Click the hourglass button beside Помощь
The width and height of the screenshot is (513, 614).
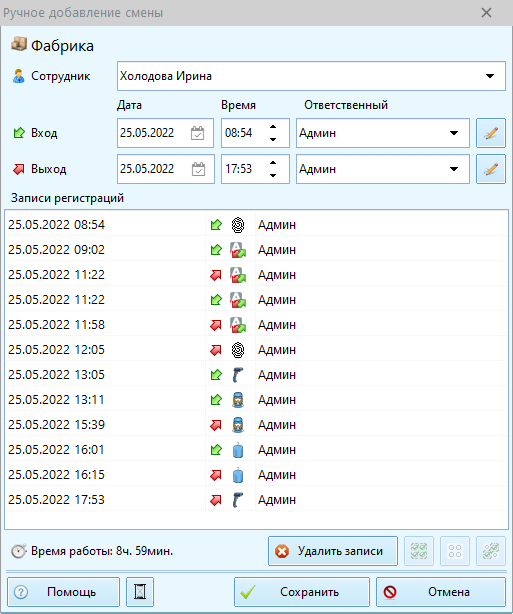pos(140,592)
